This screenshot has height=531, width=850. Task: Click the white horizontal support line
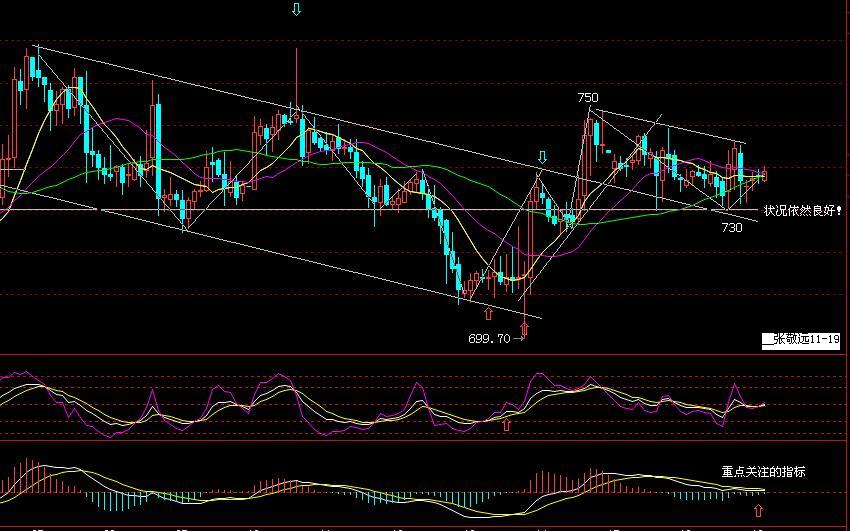[x=300, y=210]
